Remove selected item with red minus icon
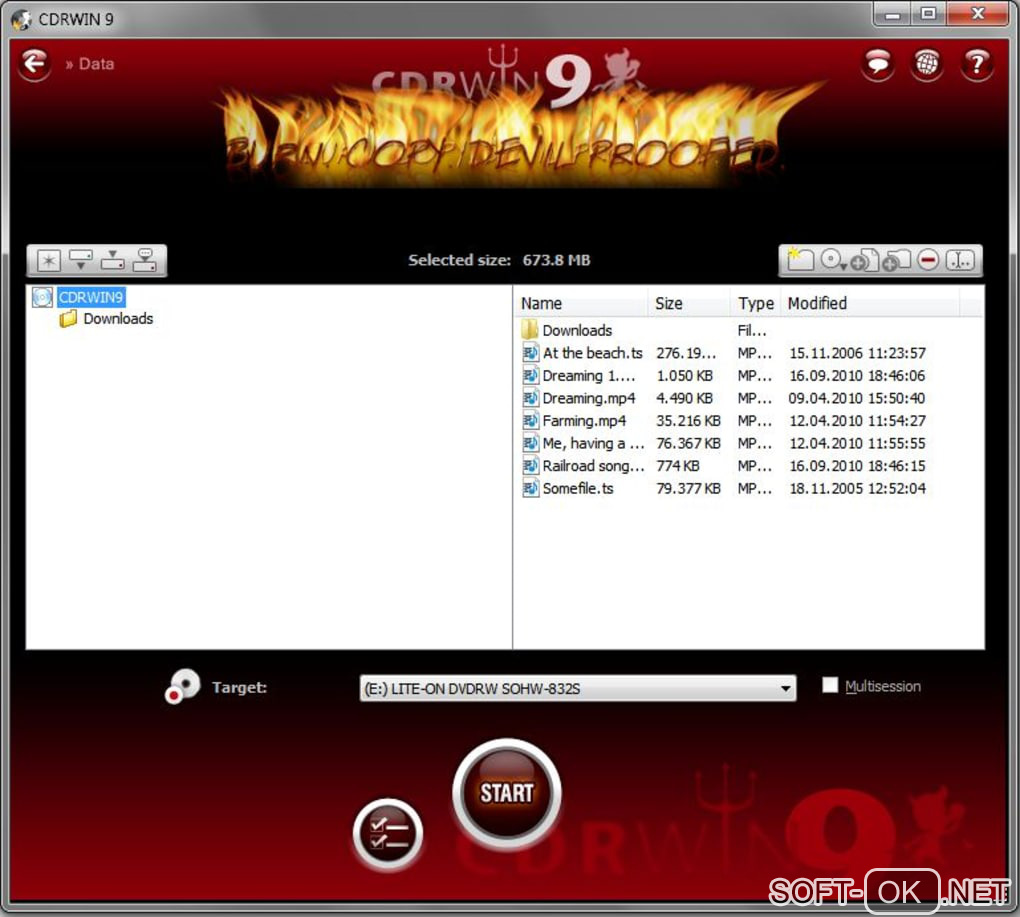The image size is (1020, 917). (x=928, y=260)
